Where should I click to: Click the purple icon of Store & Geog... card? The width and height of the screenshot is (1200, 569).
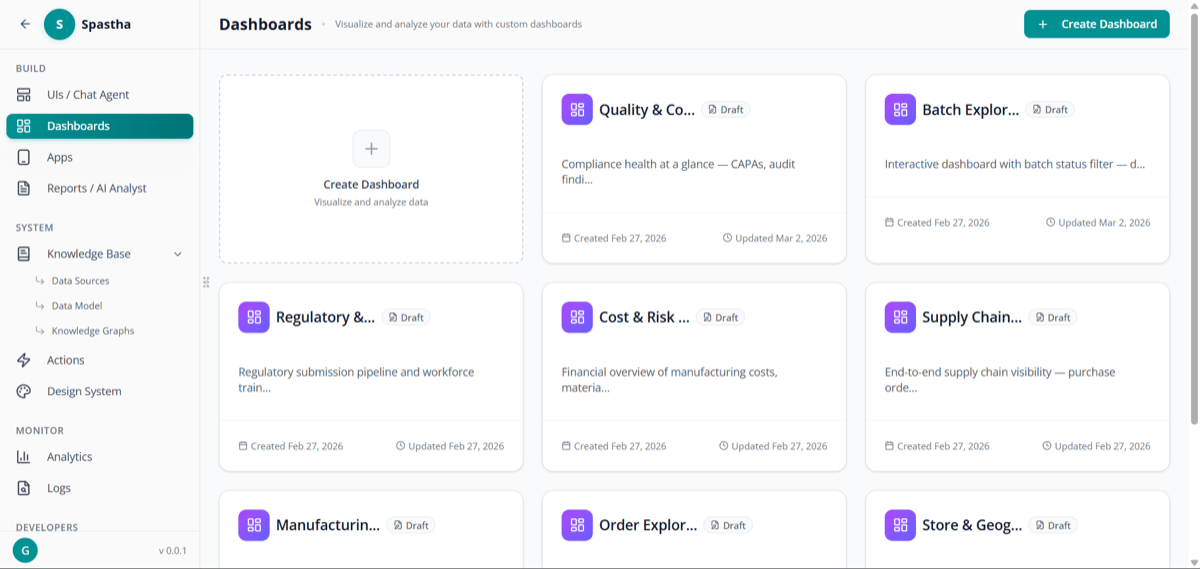point(900,525)
